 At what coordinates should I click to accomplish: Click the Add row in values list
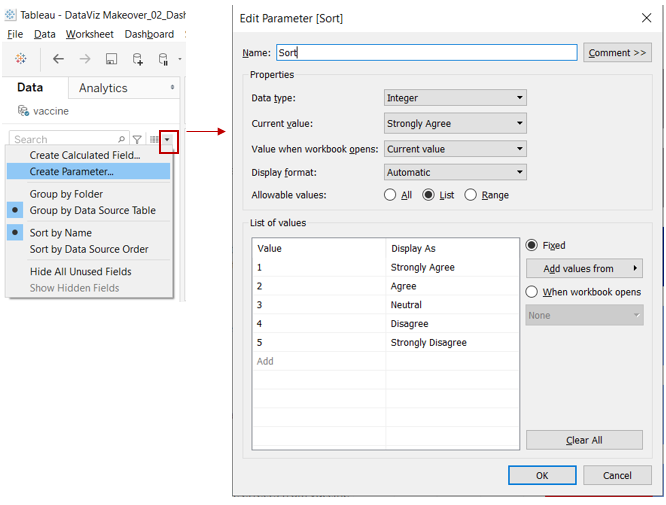(265, 361)
